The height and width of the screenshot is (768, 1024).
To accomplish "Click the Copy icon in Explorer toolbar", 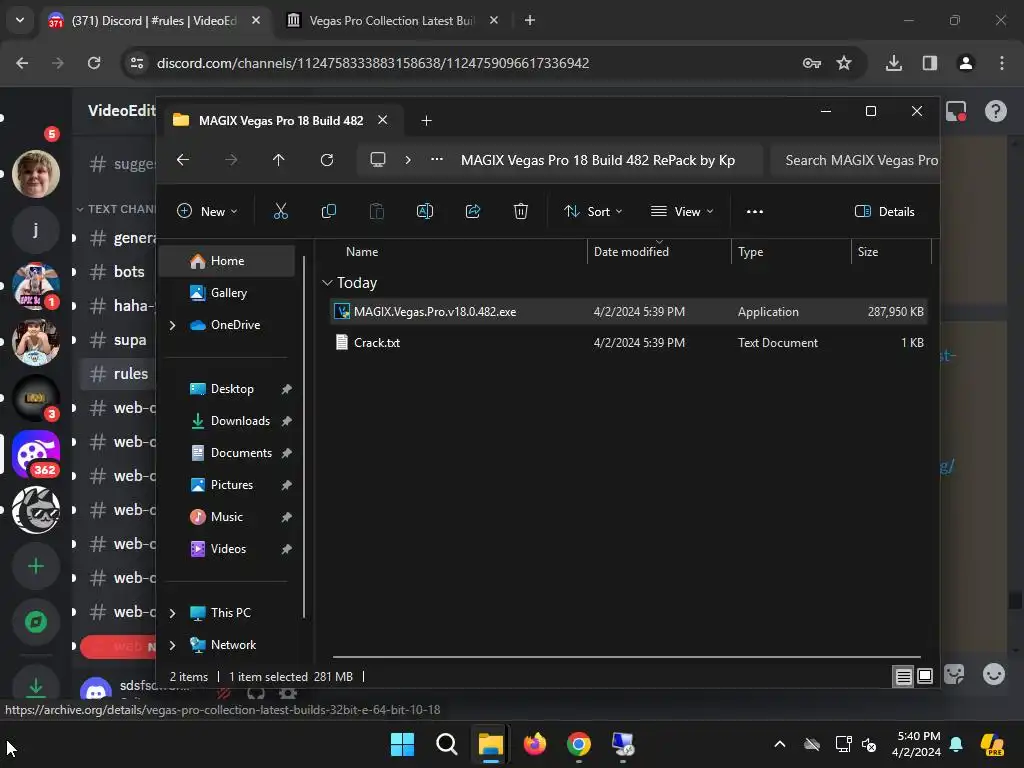I will coord(328,211).
